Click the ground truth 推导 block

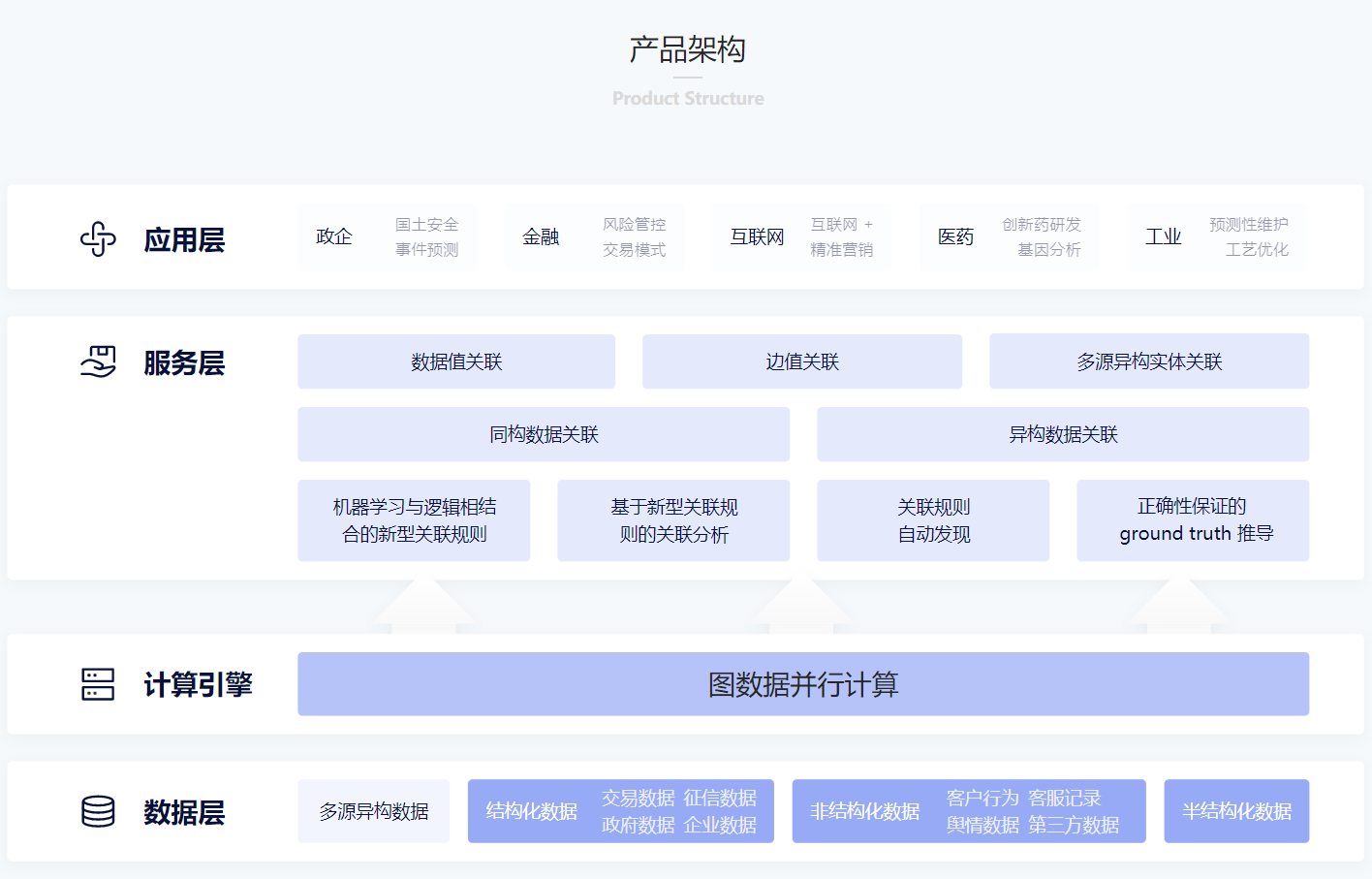1193,520
